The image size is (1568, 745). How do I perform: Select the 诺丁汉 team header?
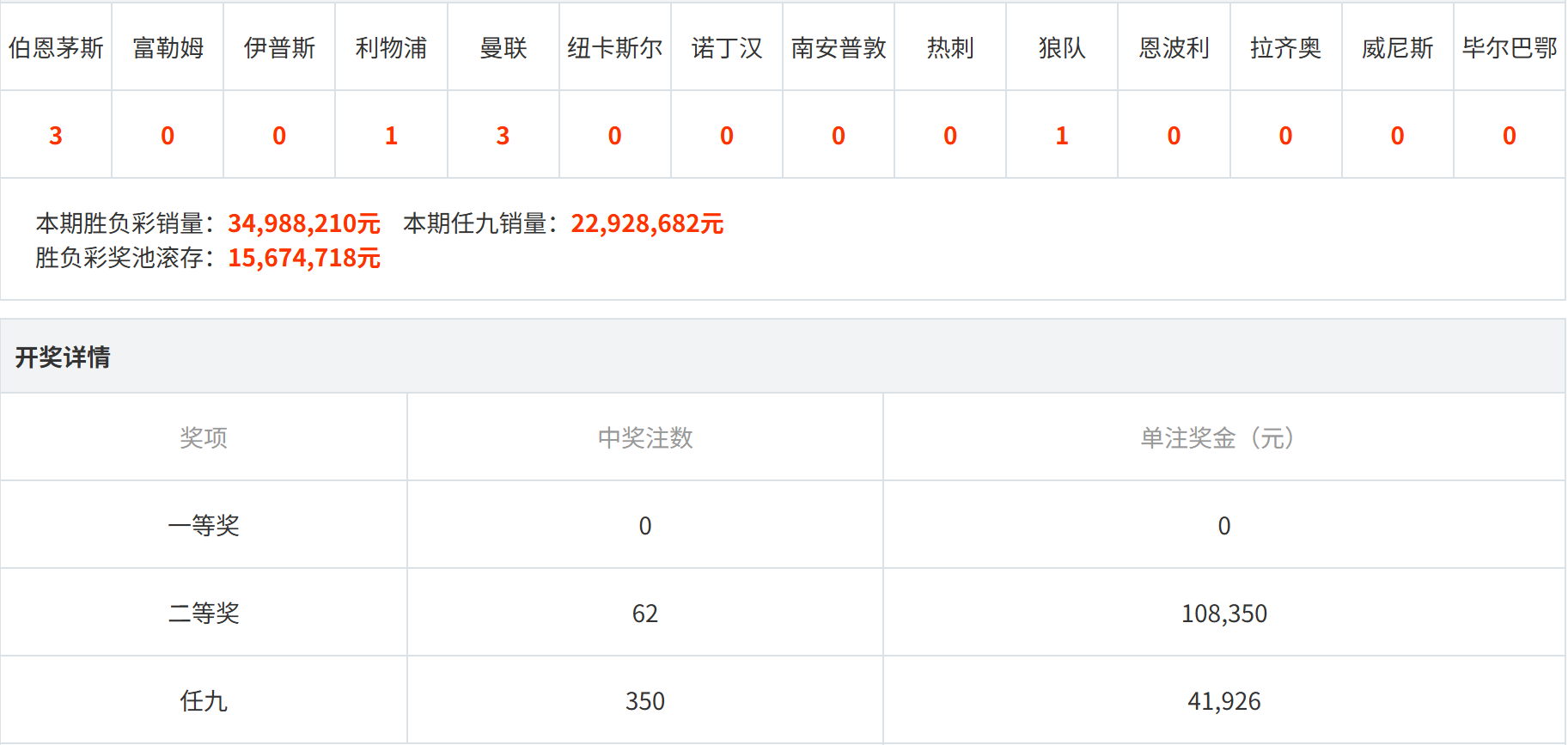727,47
